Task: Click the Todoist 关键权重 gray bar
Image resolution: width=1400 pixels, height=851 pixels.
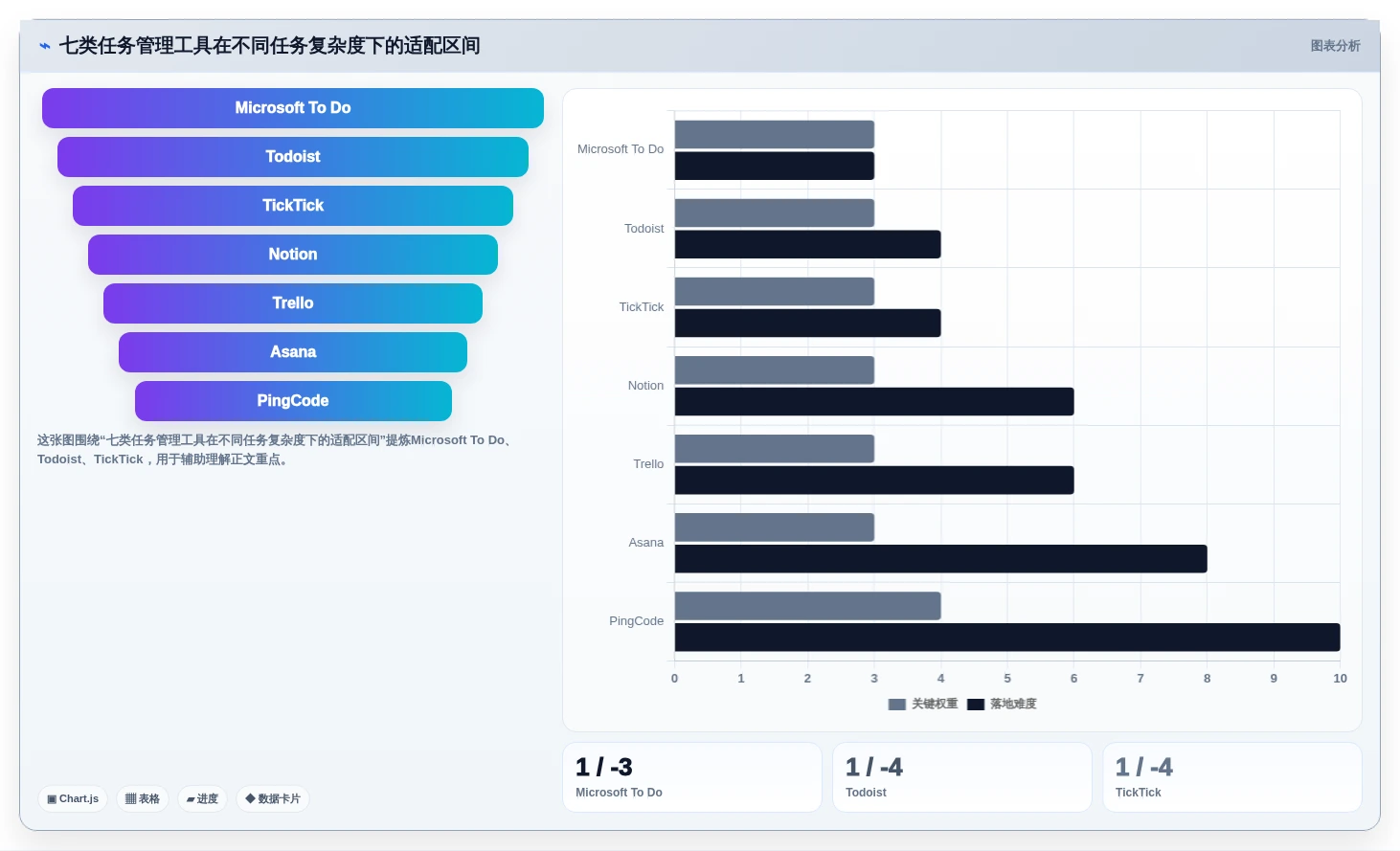Action: click(x=775, y=213)
